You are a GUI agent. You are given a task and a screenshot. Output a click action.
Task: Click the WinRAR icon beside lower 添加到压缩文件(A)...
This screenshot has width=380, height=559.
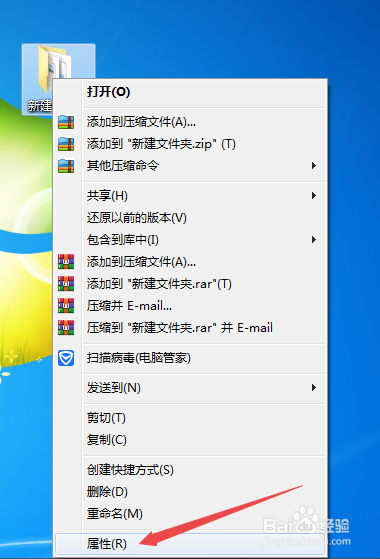66,262
